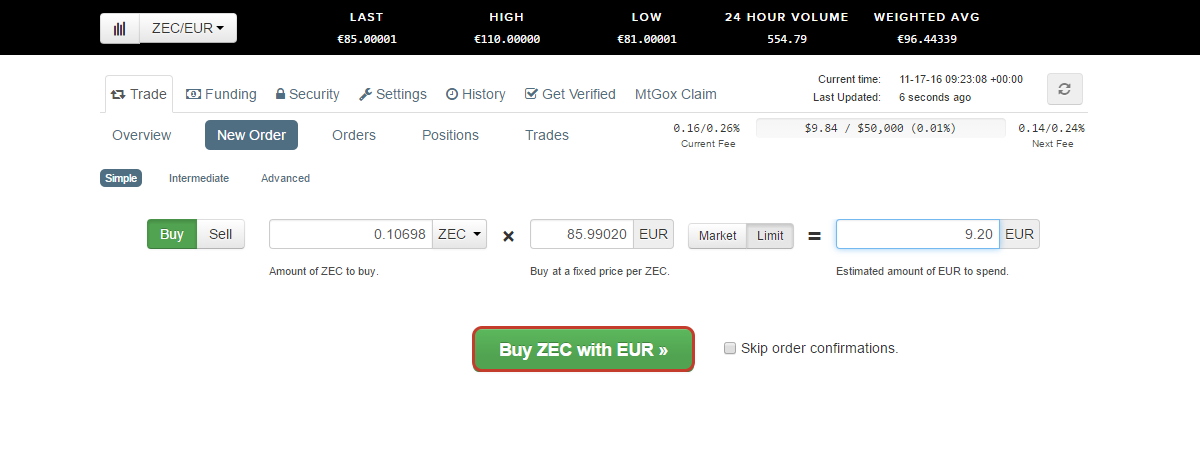Expand the ZEC/EUR pair dropdown
Screen dimensions: 1200x449
click(x=188, y=28)
